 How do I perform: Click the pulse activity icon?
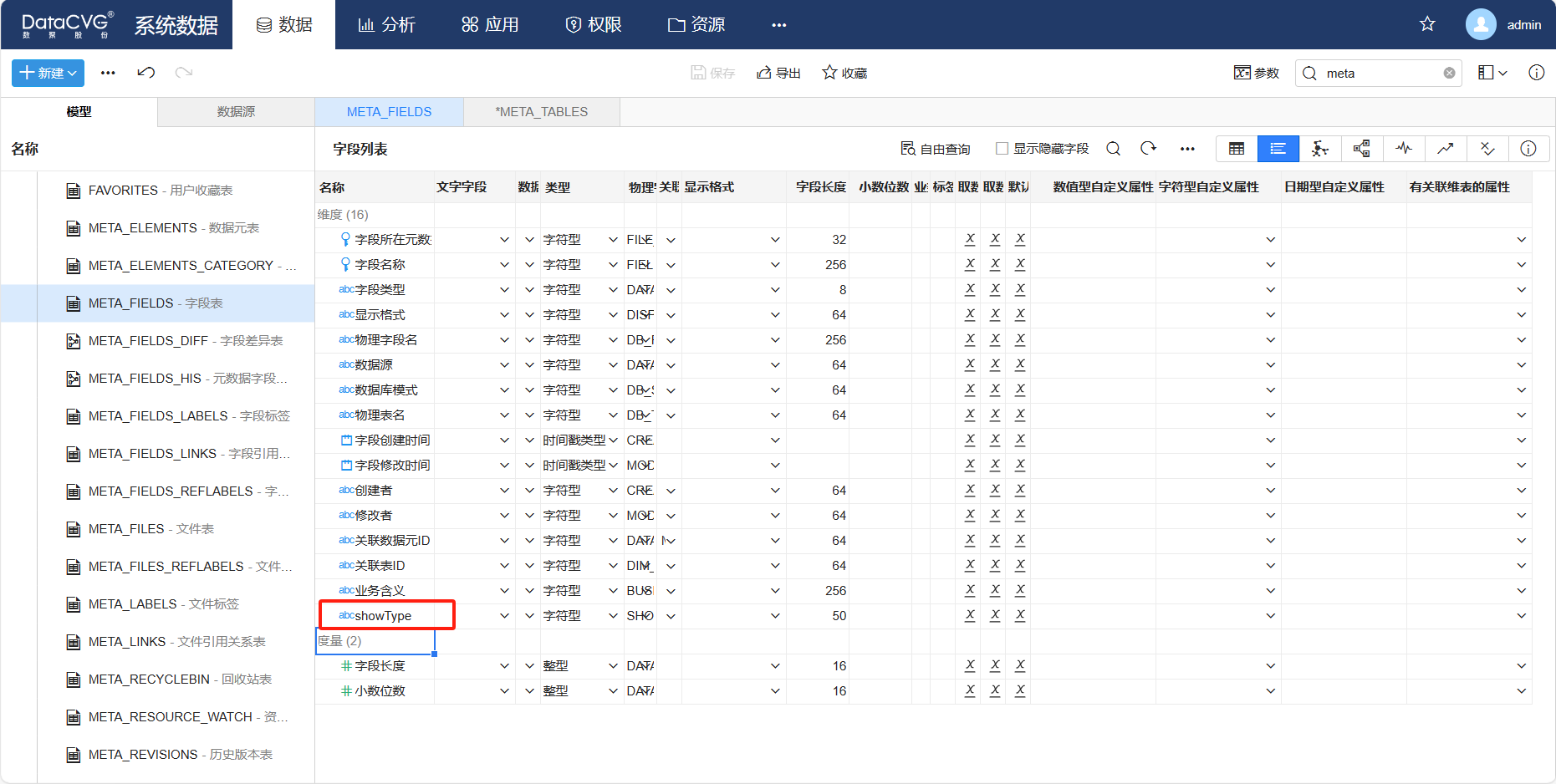coord(1403,149)
